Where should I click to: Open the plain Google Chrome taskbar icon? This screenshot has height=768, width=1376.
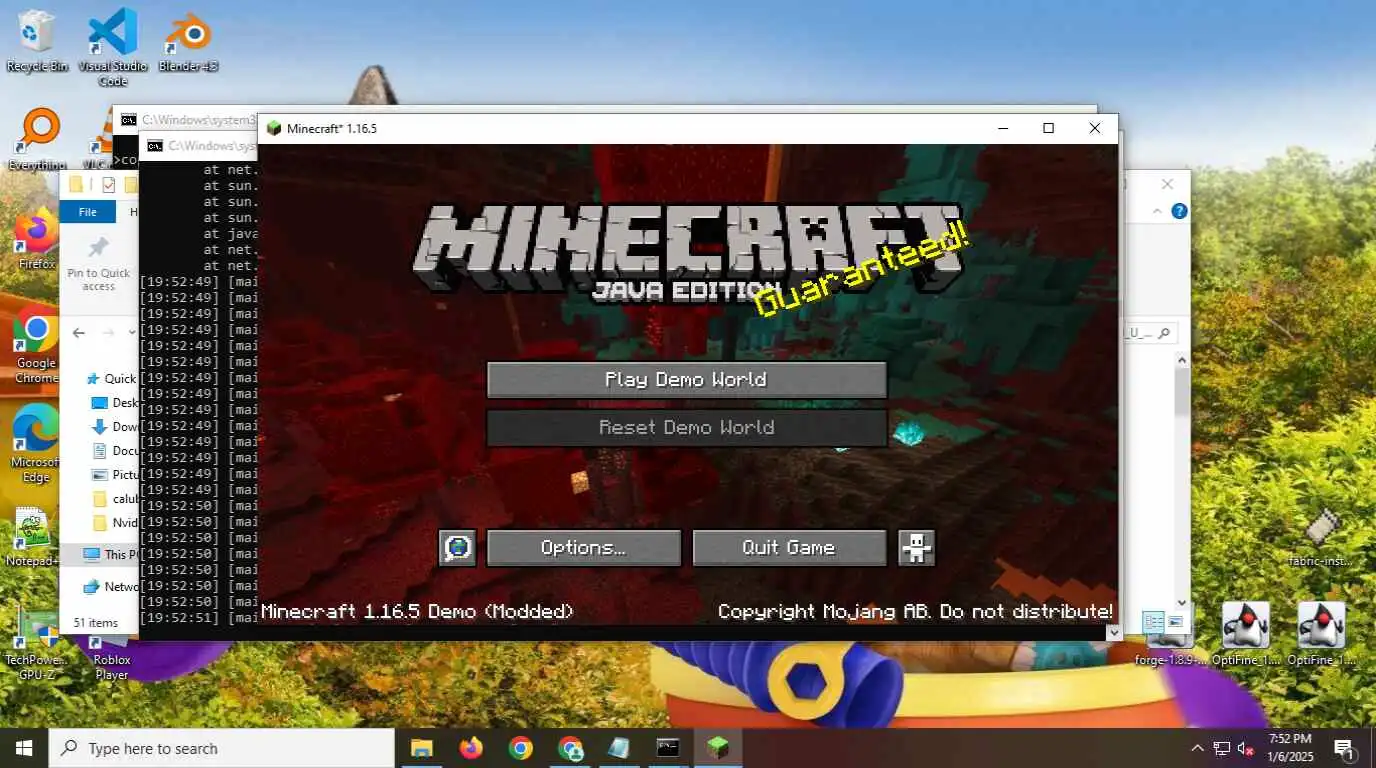pyautogui.click(x=520, y=748)
